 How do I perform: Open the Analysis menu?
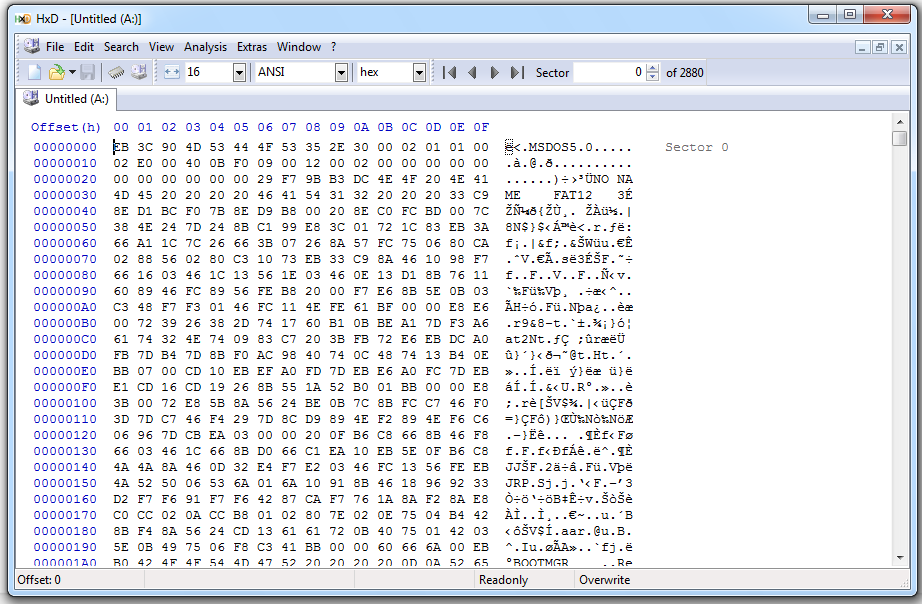205,47
